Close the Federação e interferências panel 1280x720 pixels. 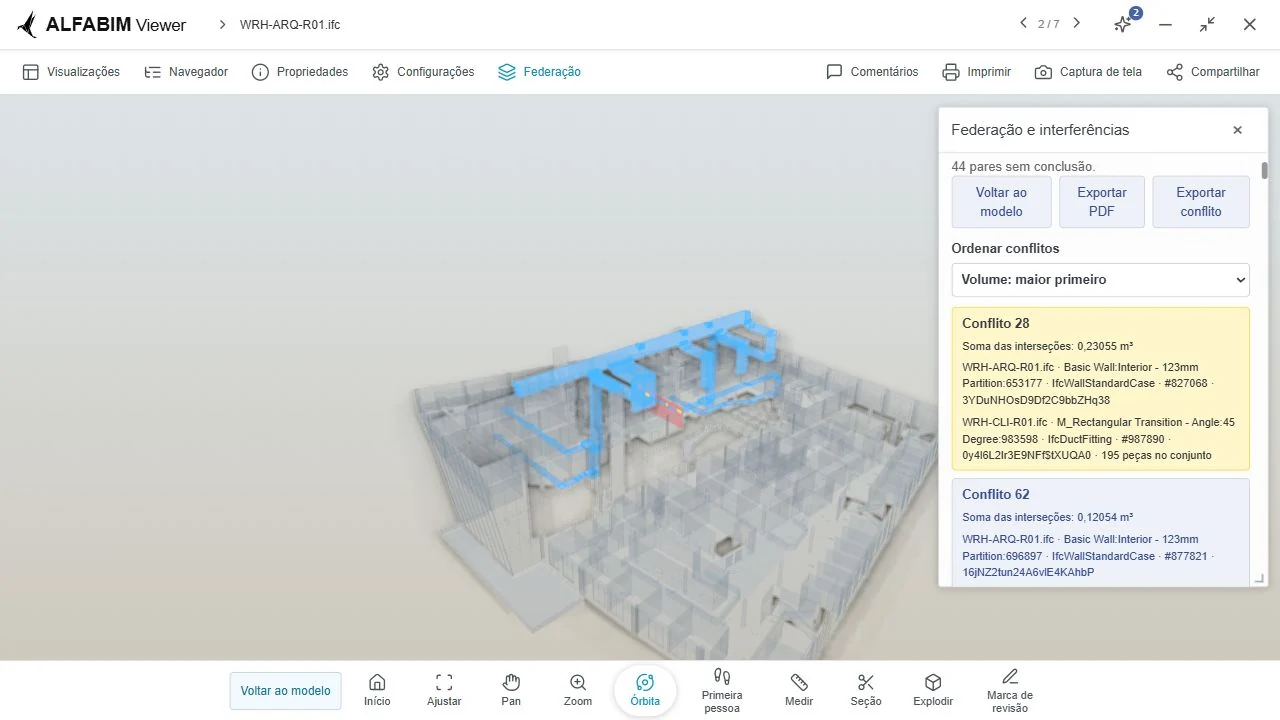[1237, 130]
